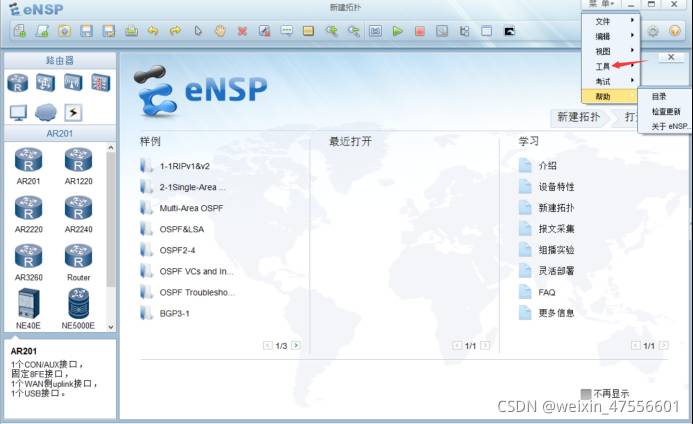
Task: Click the Reset Zoom toolbar icon
Action: pyautogui.click(x=376, y=31)
